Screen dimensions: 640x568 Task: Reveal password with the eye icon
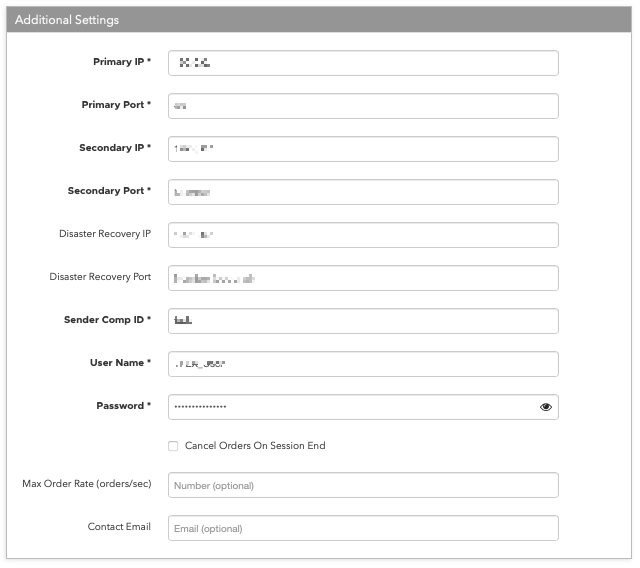tap(545, 407)
